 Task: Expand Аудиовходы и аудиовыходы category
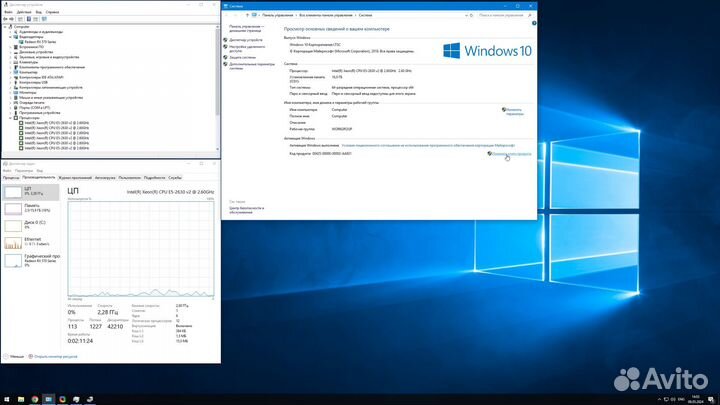point(11,32)
